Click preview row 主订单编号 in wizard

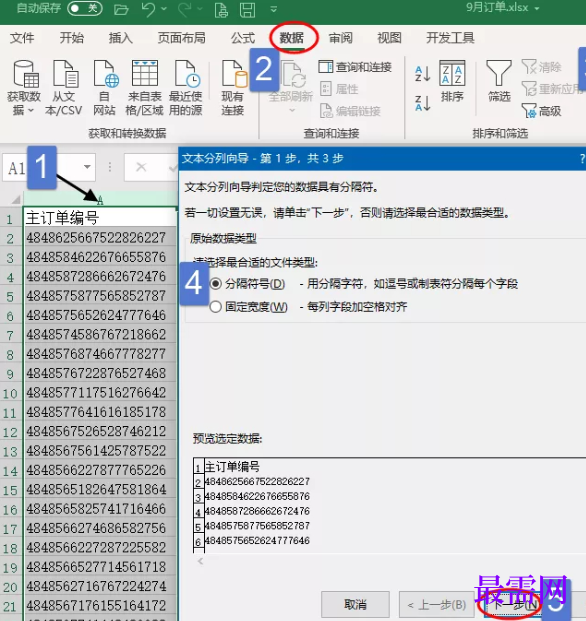(232, 467)
